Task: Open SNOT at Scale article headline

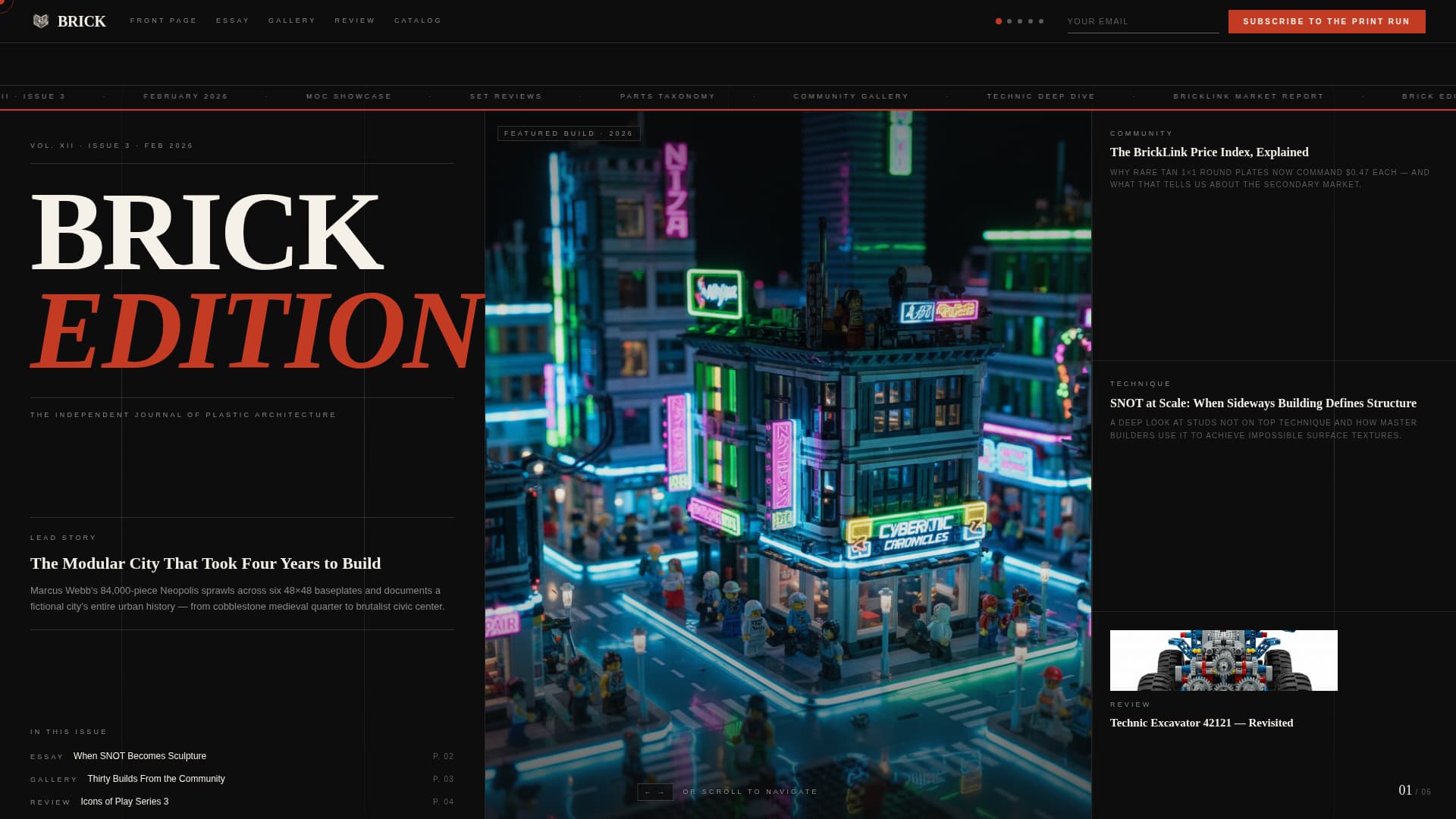Action: tap(1263, 403)
